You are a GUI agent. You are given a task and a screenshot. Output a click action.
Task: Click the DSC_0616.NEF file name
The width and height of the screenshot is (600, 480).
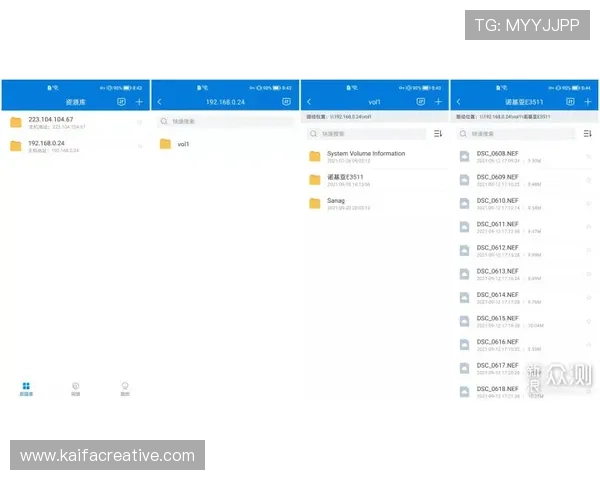pyautogui.click(x=497, y=342)
